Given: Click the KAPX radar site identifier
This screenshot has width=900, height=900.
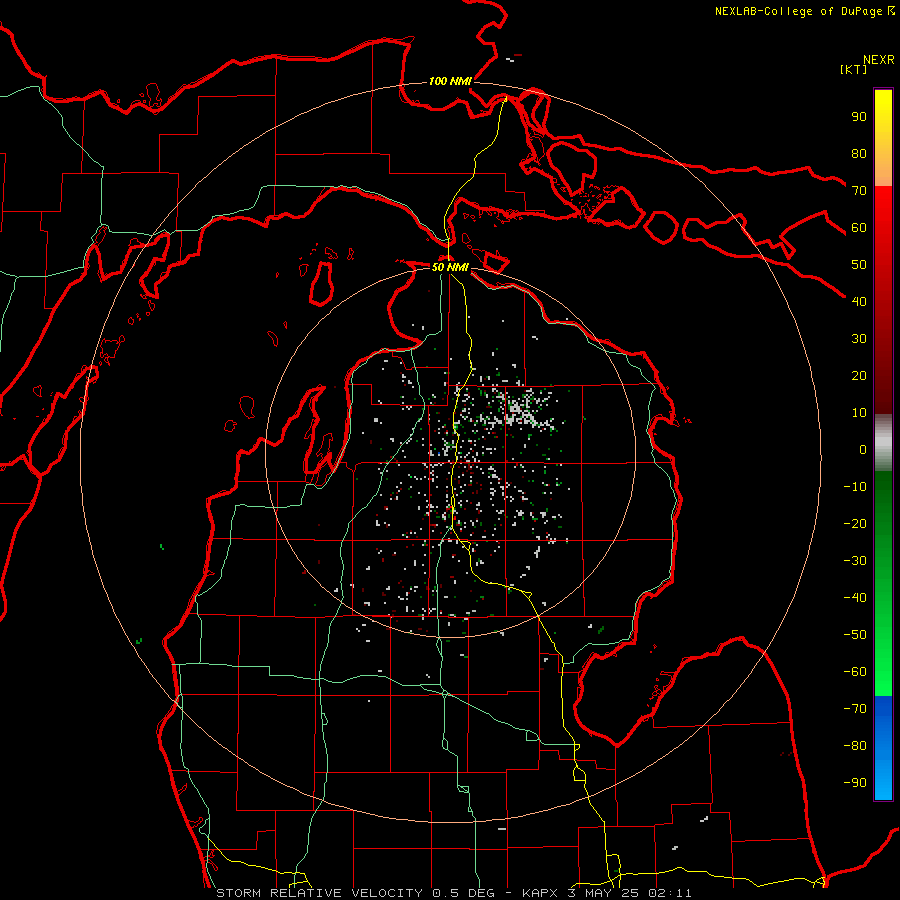Looking at the screenshot, I should [540, 893].
